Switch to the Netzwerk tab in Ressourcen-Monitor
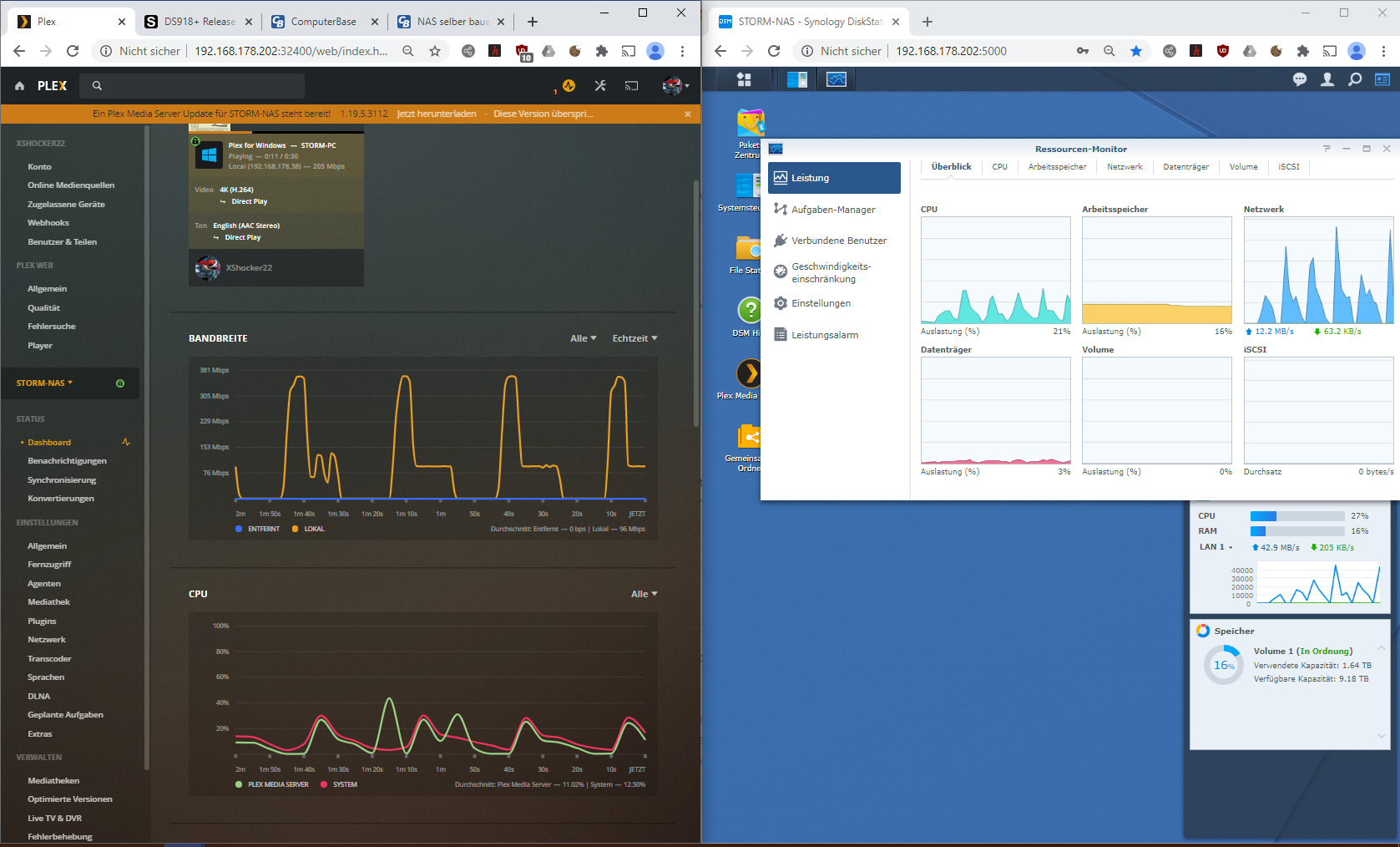 click(1125, 167)
